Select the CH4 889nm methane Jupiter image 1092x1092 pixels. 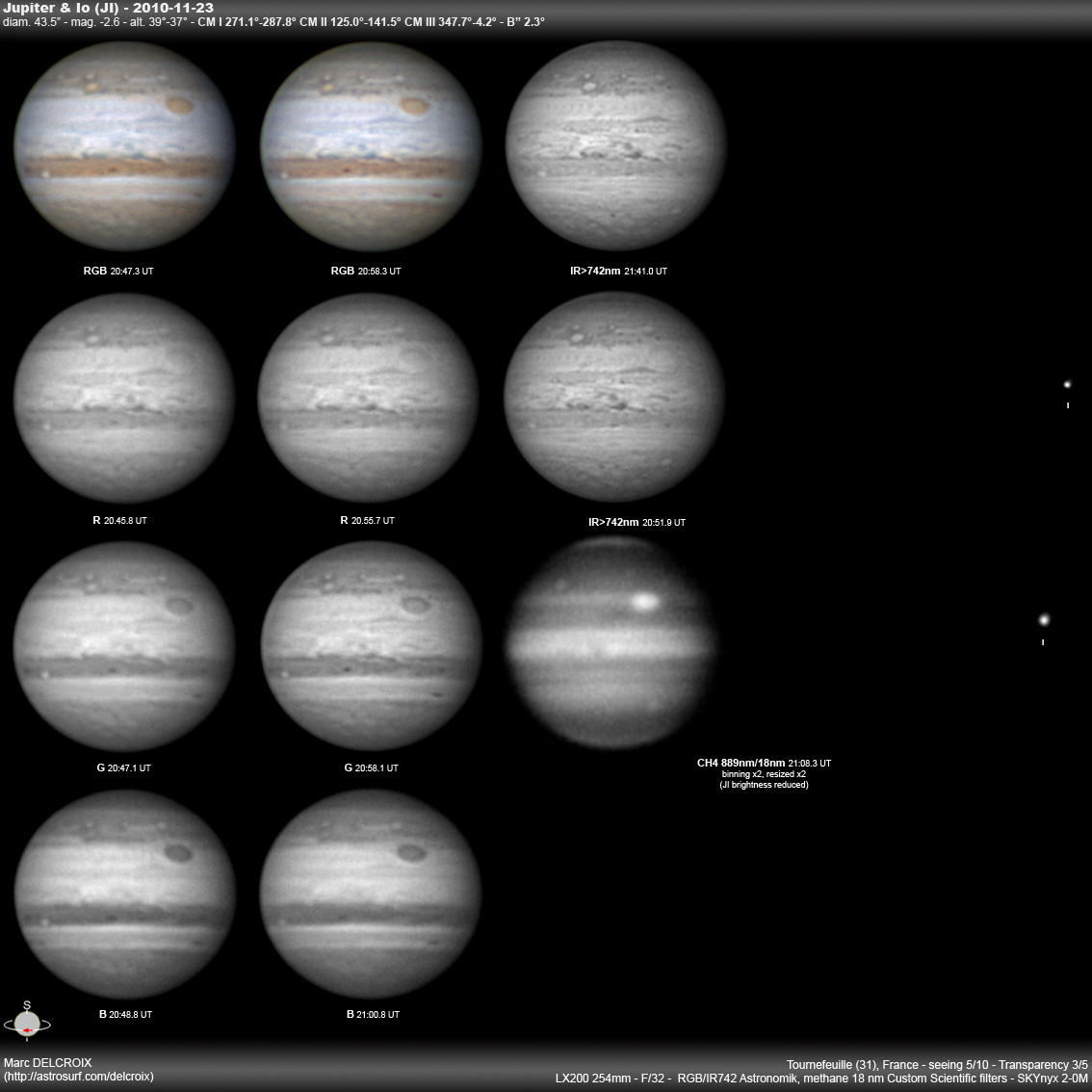click(612, 643)
